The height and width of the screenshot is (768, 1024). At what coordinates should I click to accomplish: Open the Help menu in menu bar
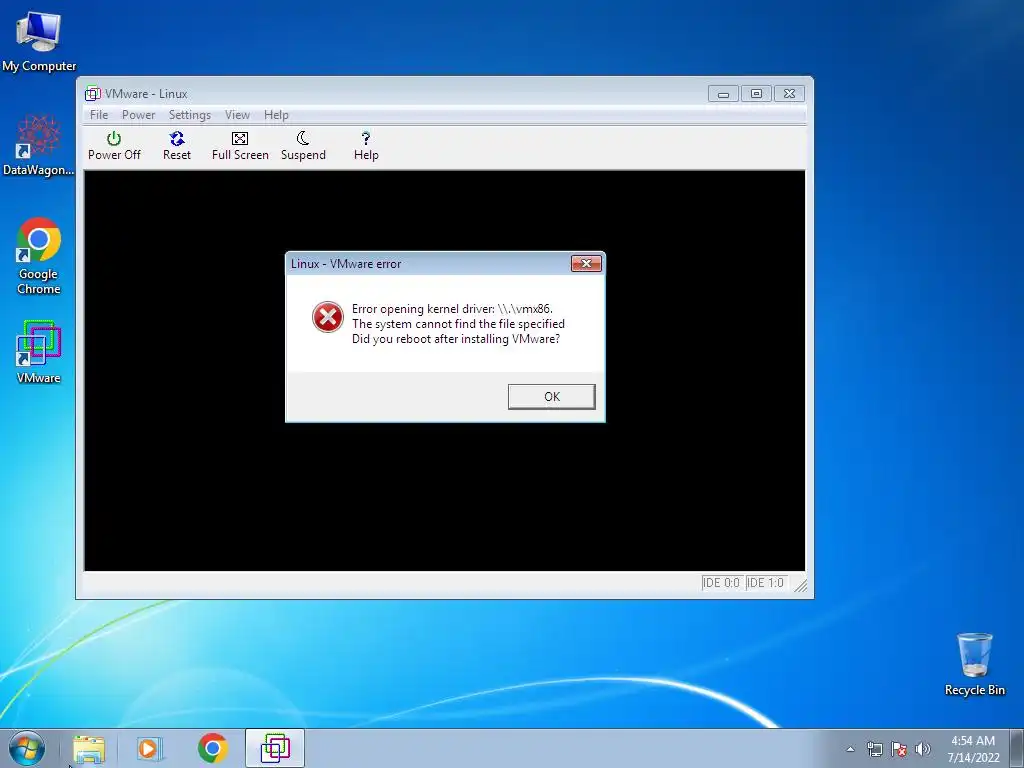tap(276, 115)
